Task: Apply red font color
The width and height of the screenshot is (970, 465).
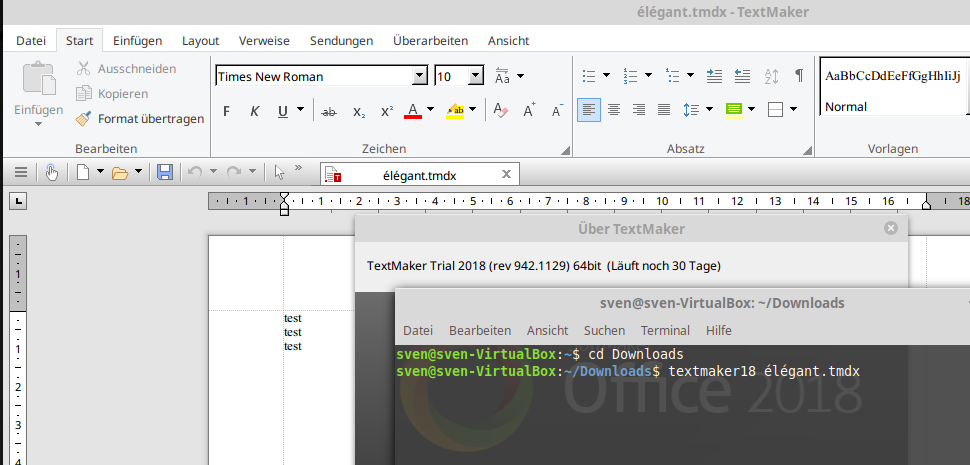Action: 413,111
